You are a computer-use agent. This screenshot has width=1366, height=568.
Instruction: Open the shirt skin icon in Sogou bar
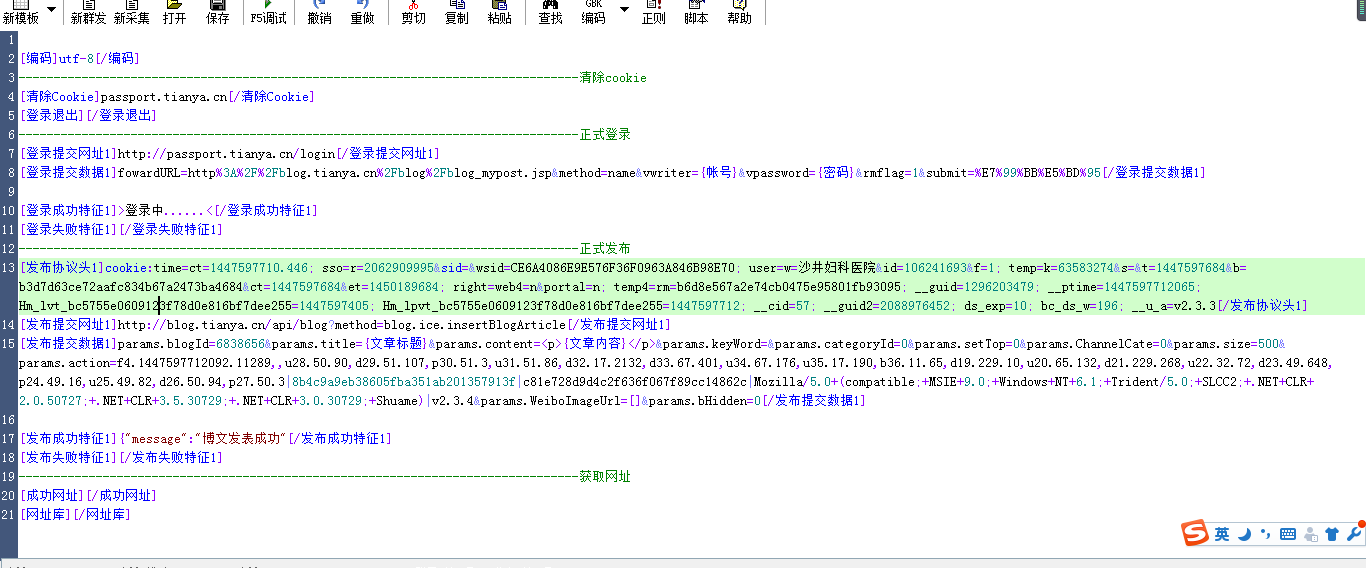pos(1332,535)
